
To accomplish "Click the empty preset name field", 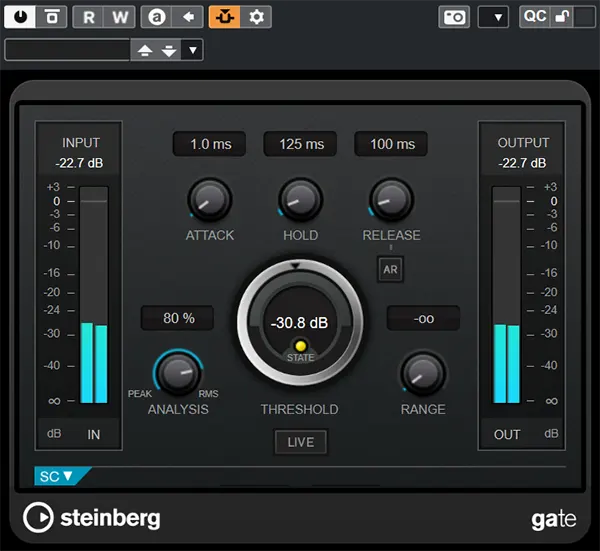I will pyautogui.click(x=67, y=50).
